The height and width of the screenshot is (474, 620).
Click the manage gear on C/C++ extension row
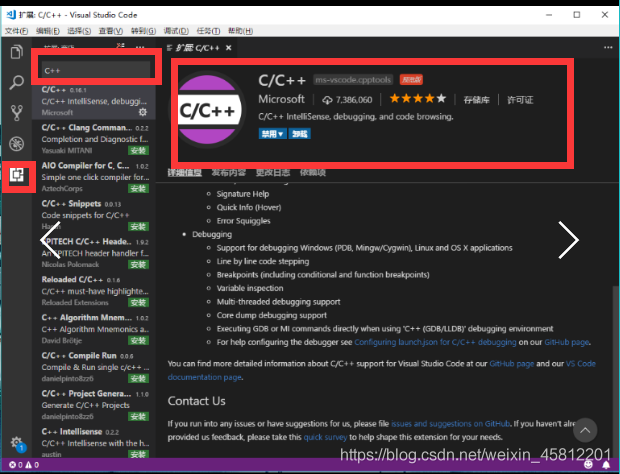(x=143, y=112)
